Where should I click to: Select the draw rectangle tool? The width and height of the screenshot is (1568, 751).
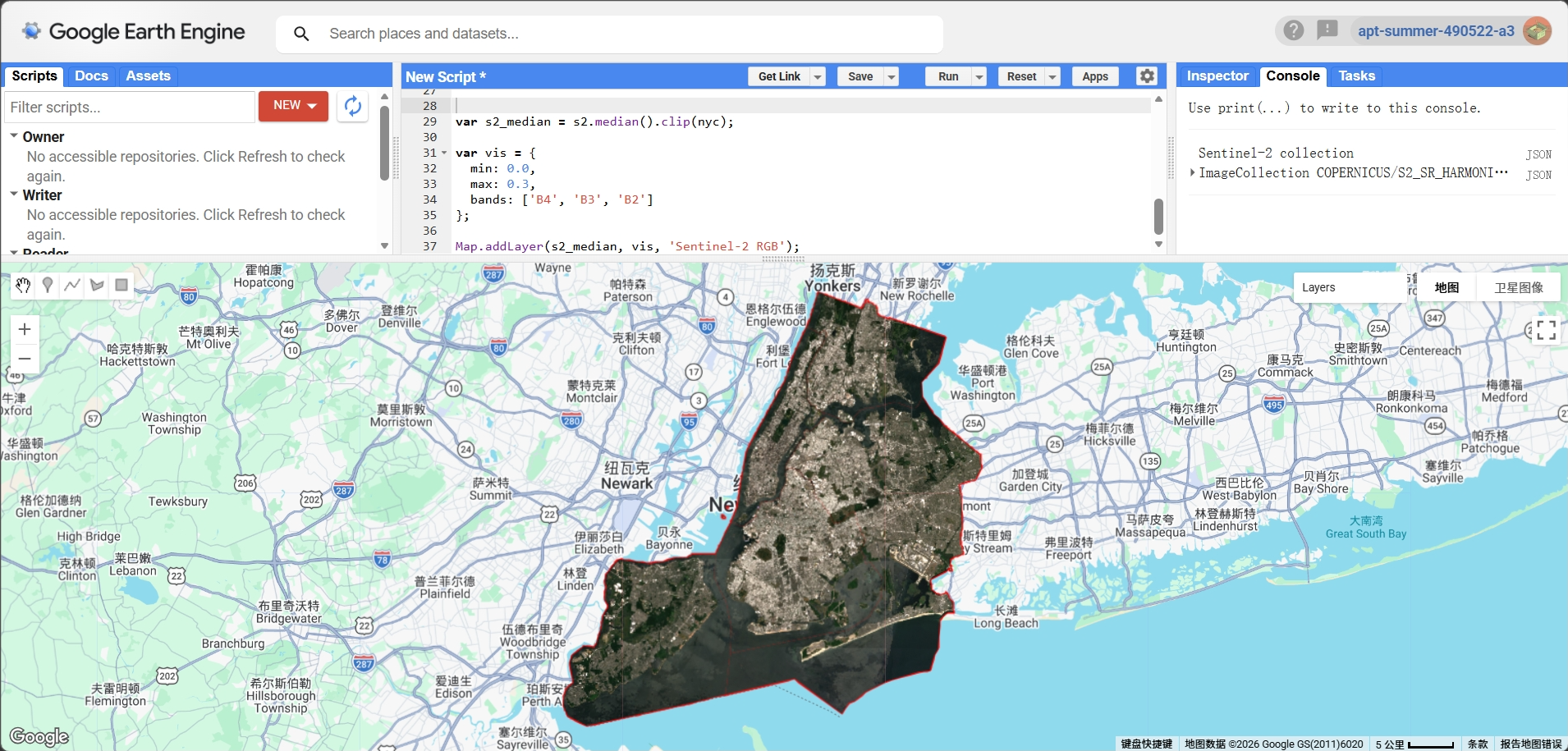[x=121, y=285]
